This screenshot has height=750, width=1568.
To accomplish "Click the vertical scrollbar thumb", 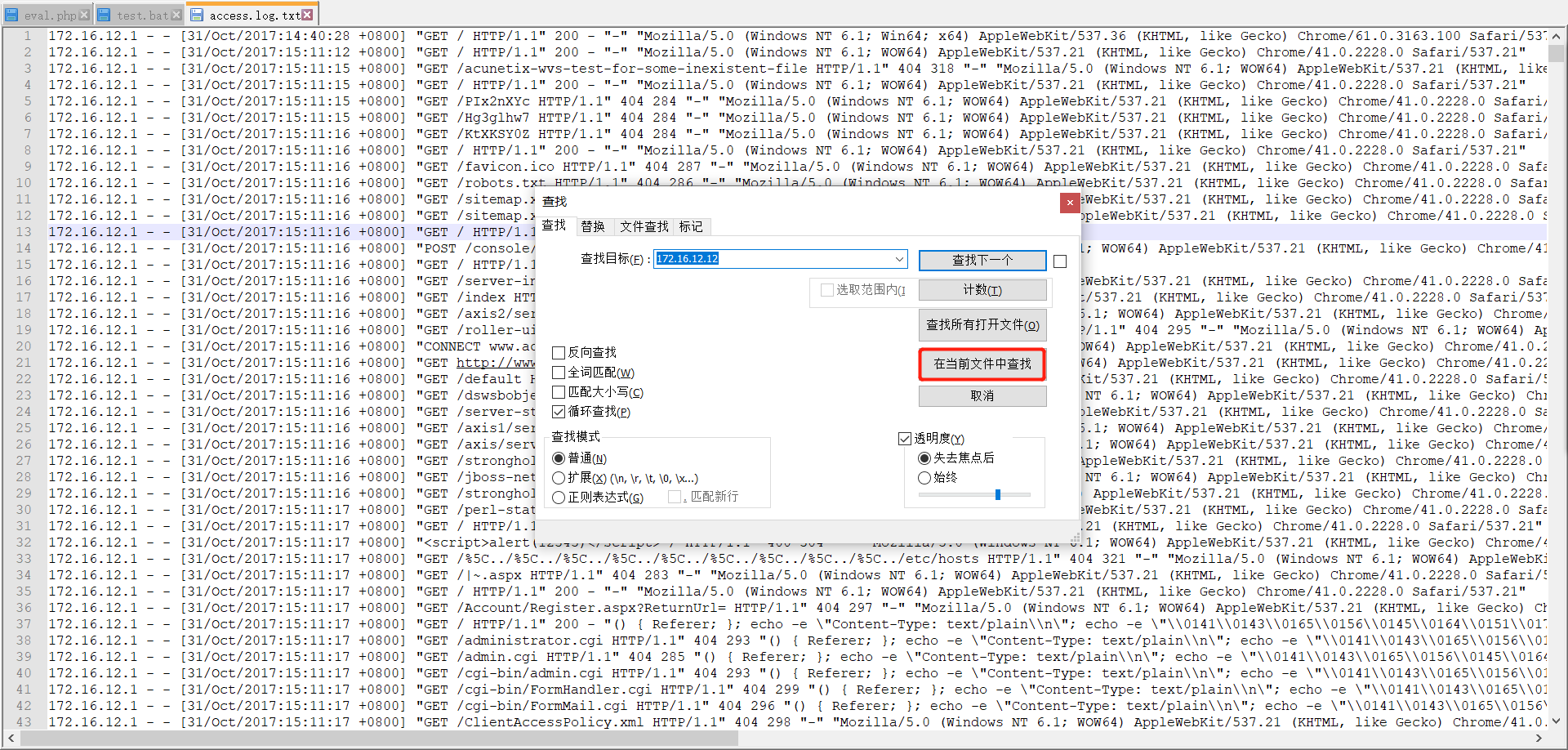I will coord(1557,54).
